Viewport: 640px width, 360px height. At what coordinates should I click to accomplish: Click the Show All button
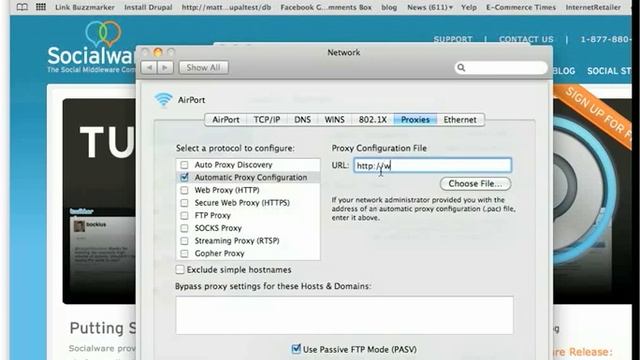203,67
